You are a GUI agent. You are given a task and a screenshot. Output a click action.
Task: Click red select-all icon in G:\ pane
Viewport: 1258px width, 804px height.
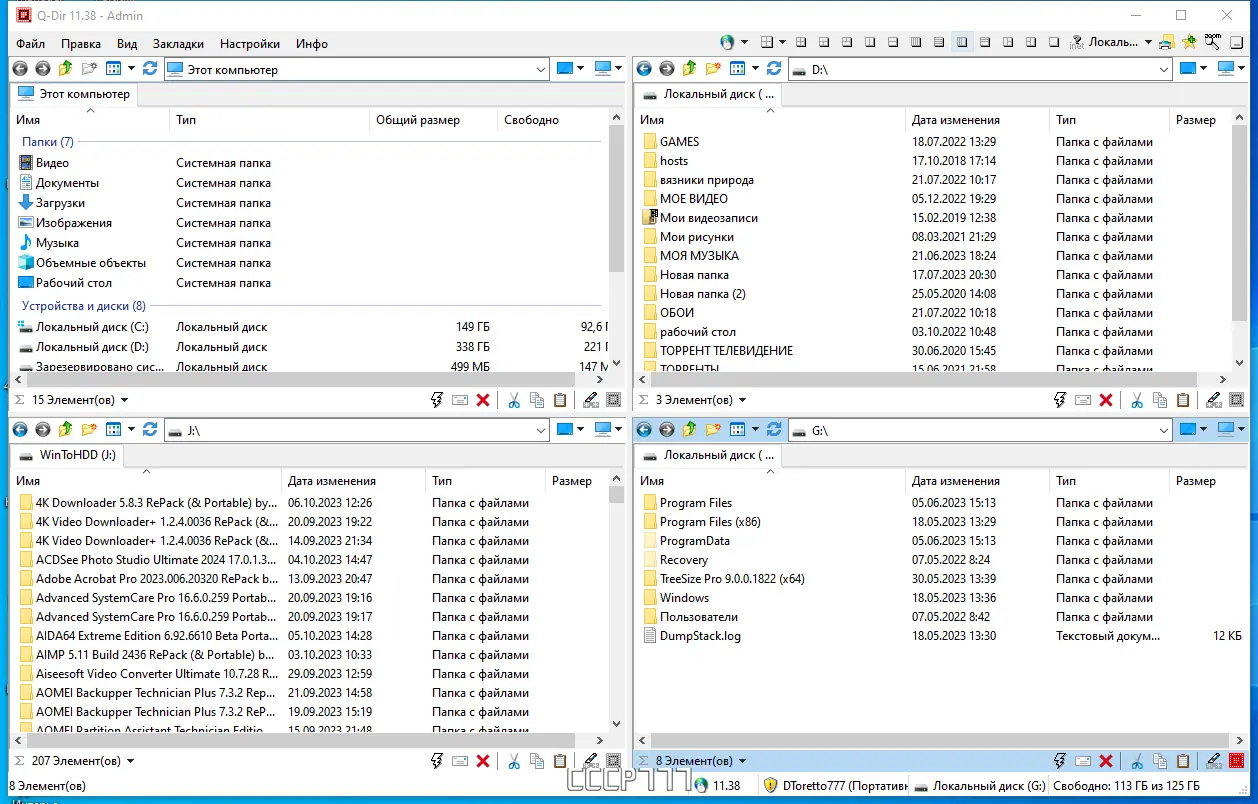tap(1236, 761)
